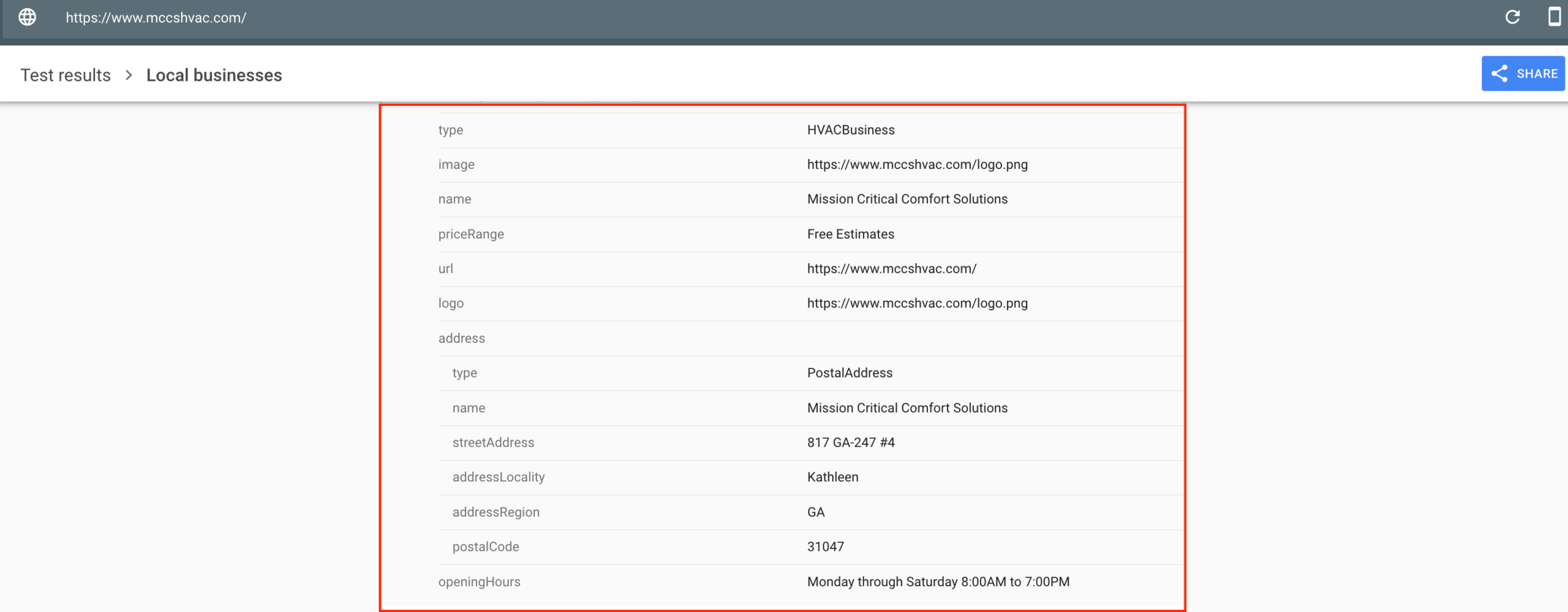Viewport: 1568px width, 612px height.
Task: Click the openingHours property label
Action: (x=479, y=582)
